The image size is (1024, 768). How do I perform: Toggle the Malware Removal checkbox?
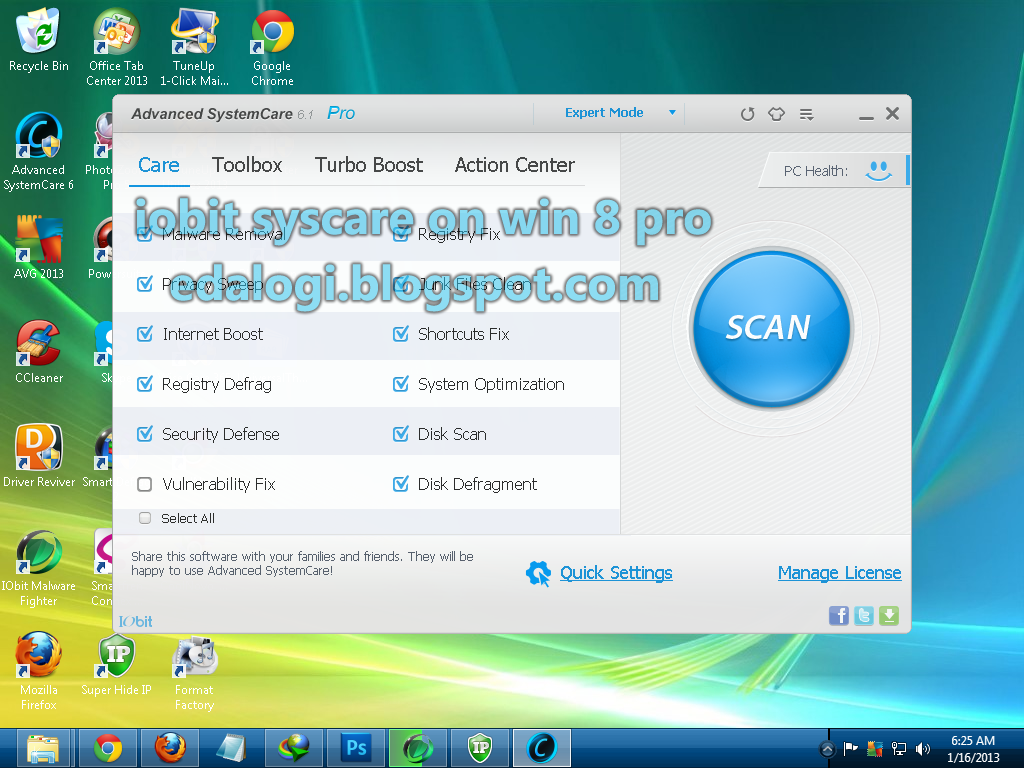[x=145, y=234]
